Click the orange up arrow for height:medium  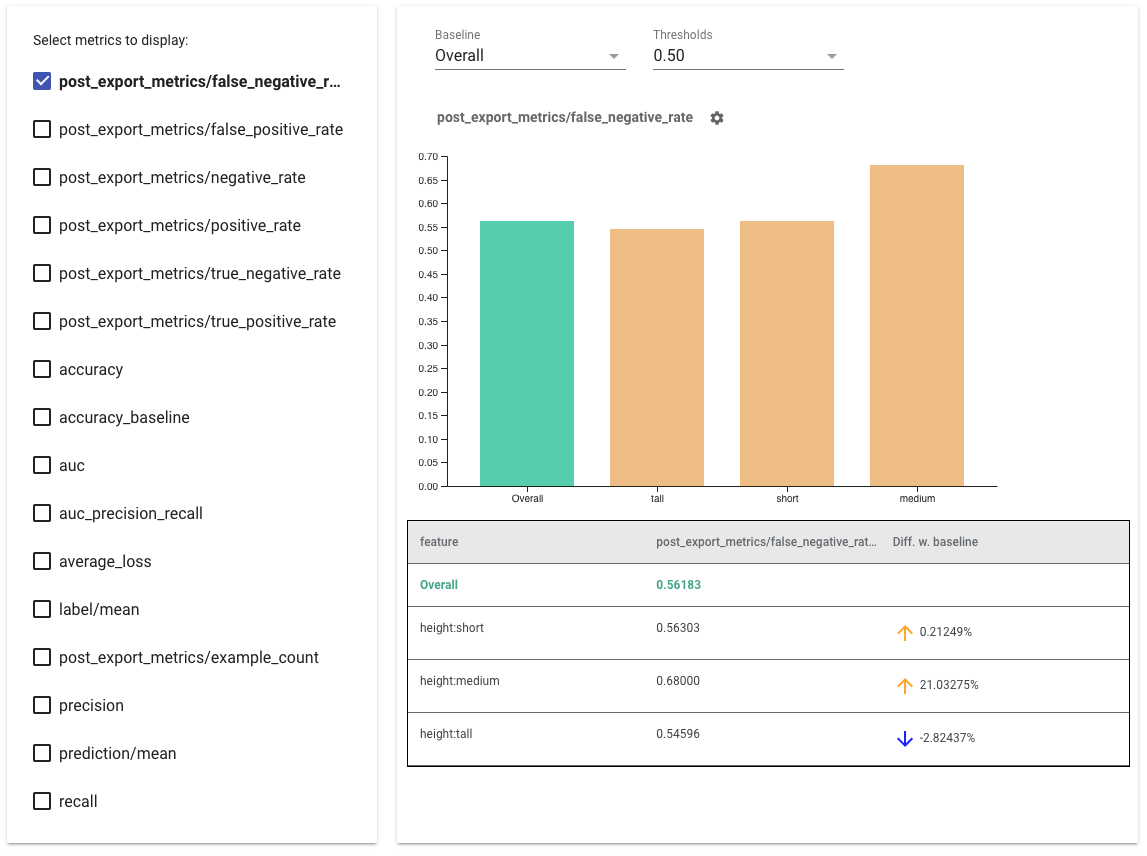[905, 685]
